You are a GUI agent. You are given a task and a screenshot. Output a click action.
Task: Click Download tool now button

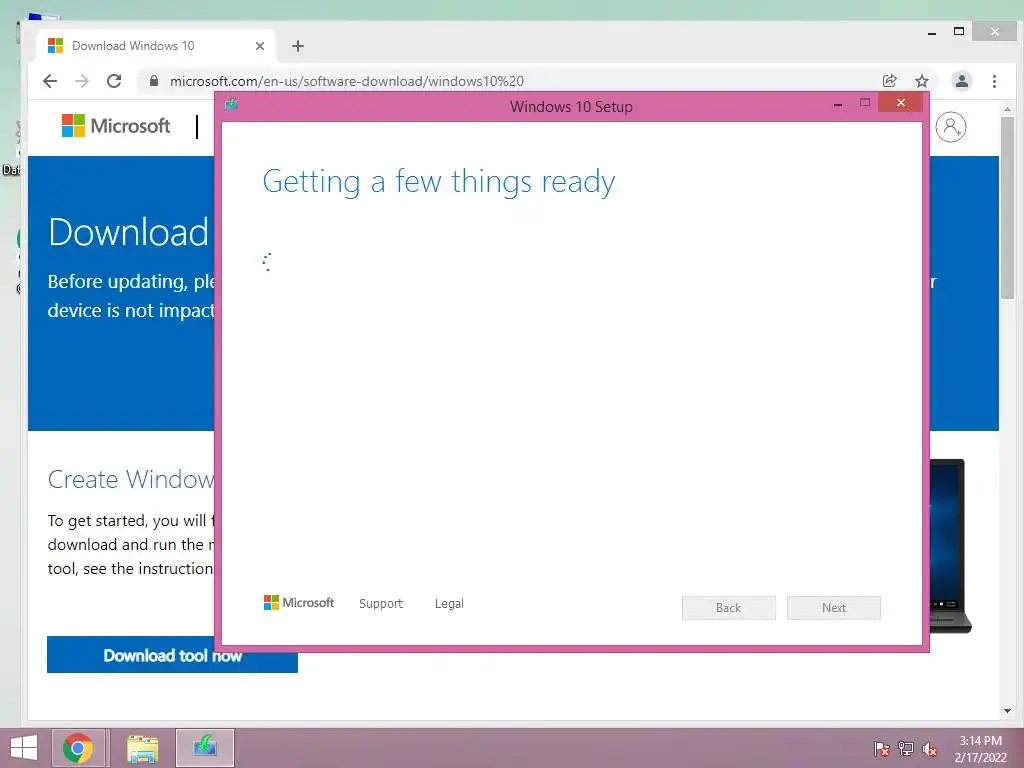tap(172, 655)
